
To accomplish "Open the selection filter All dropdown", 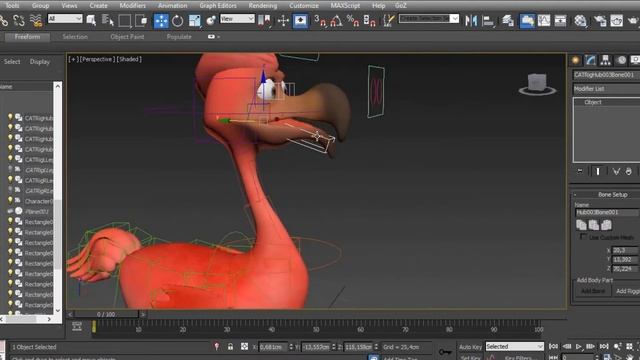I will [x=65, y=19].
